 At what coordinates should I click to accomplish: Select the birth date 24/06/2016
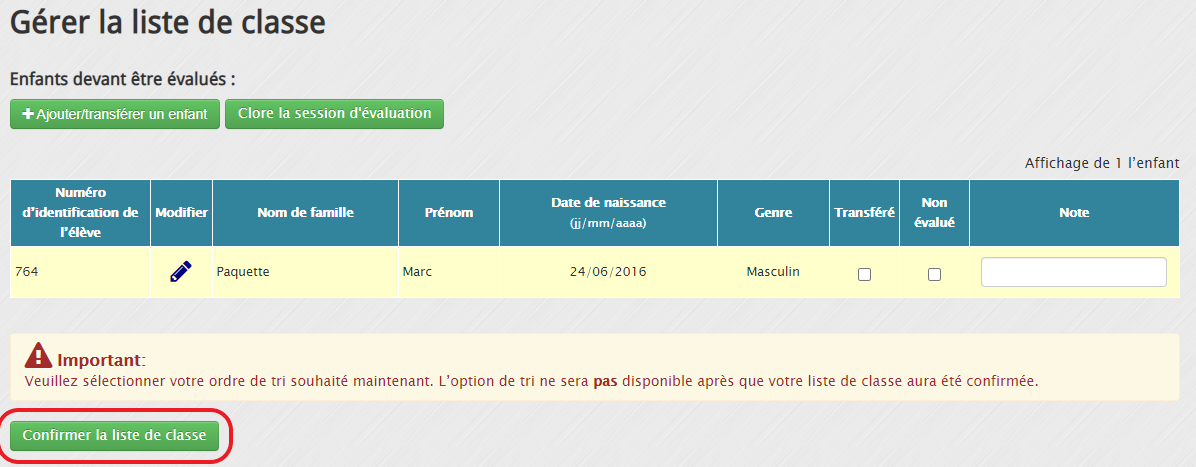click(608, 272)
